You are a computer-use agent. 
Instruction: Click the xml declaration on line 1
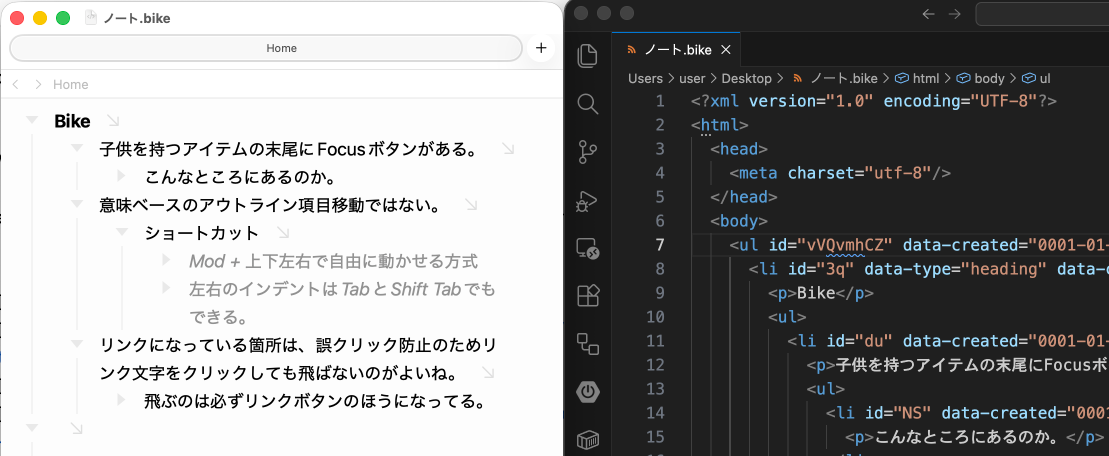tap(873, 100)
